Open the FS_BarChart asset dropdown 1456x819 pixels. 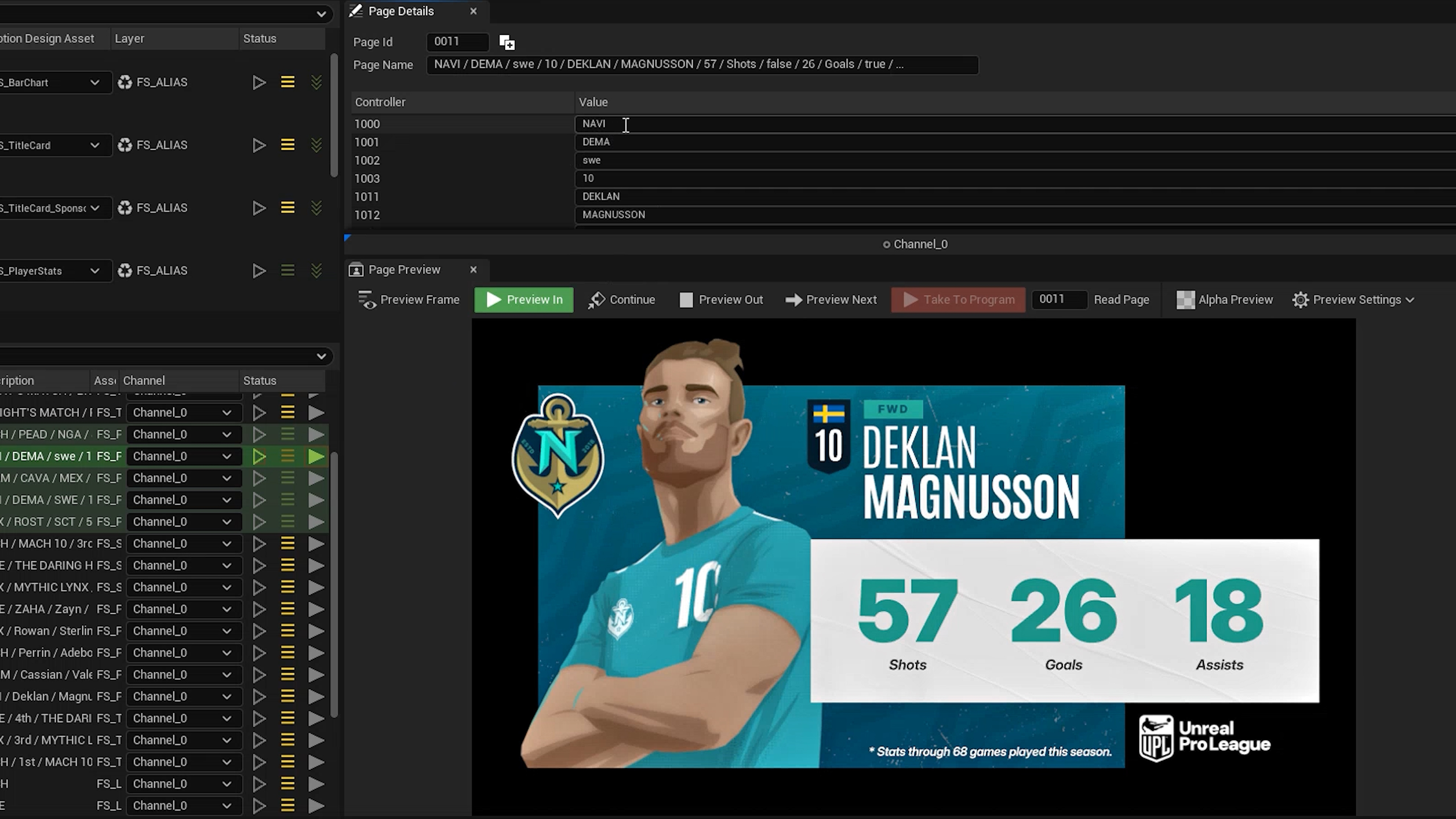click(94, 83)
